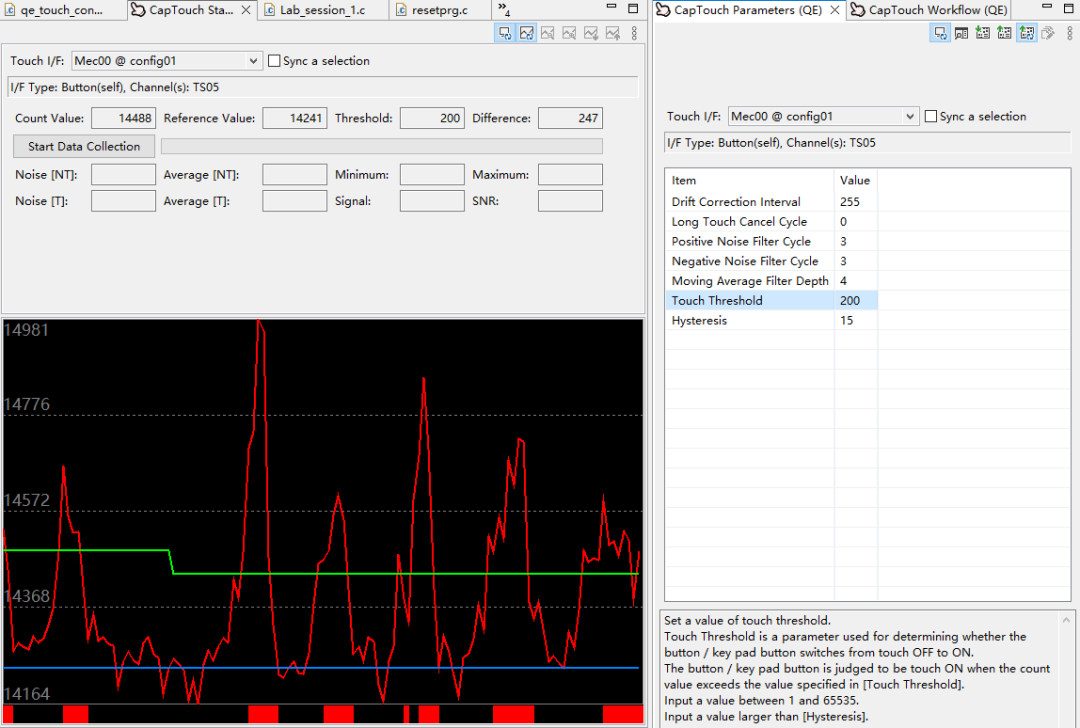Toggle auto-write parameters icon with refresh arrows

point(1026,33)
